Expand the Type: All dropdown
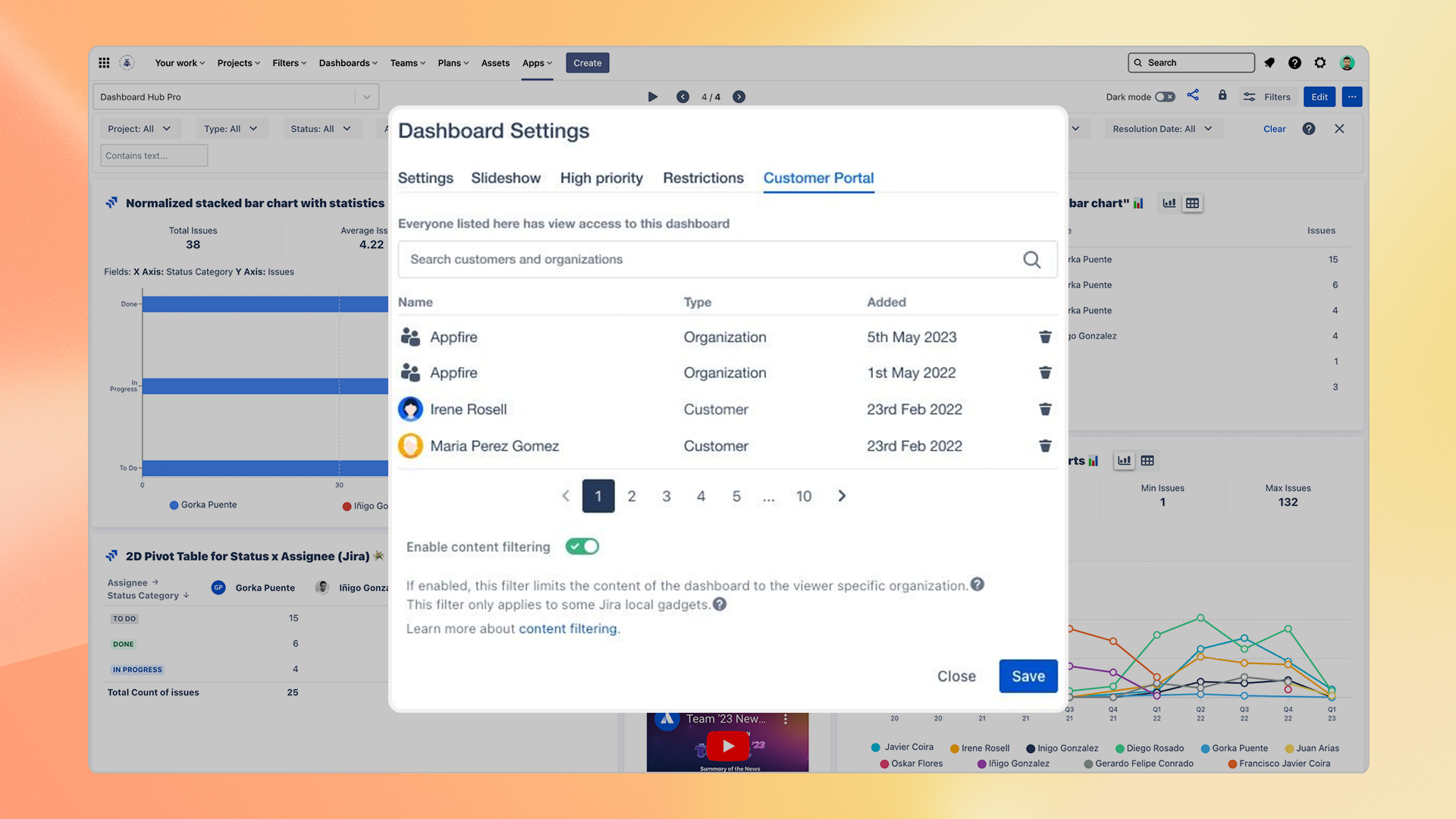 click(231, 129)
